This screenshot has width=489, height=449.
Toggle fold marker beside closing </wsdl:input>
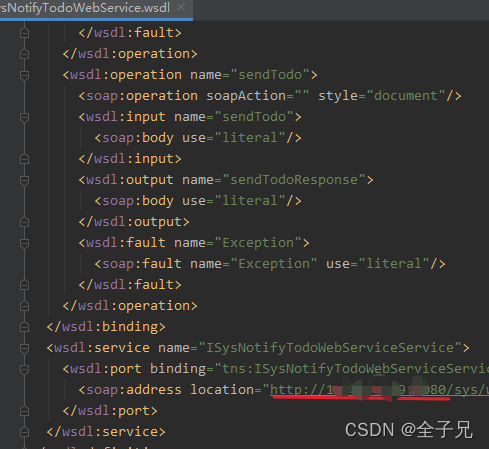point(24,159)
